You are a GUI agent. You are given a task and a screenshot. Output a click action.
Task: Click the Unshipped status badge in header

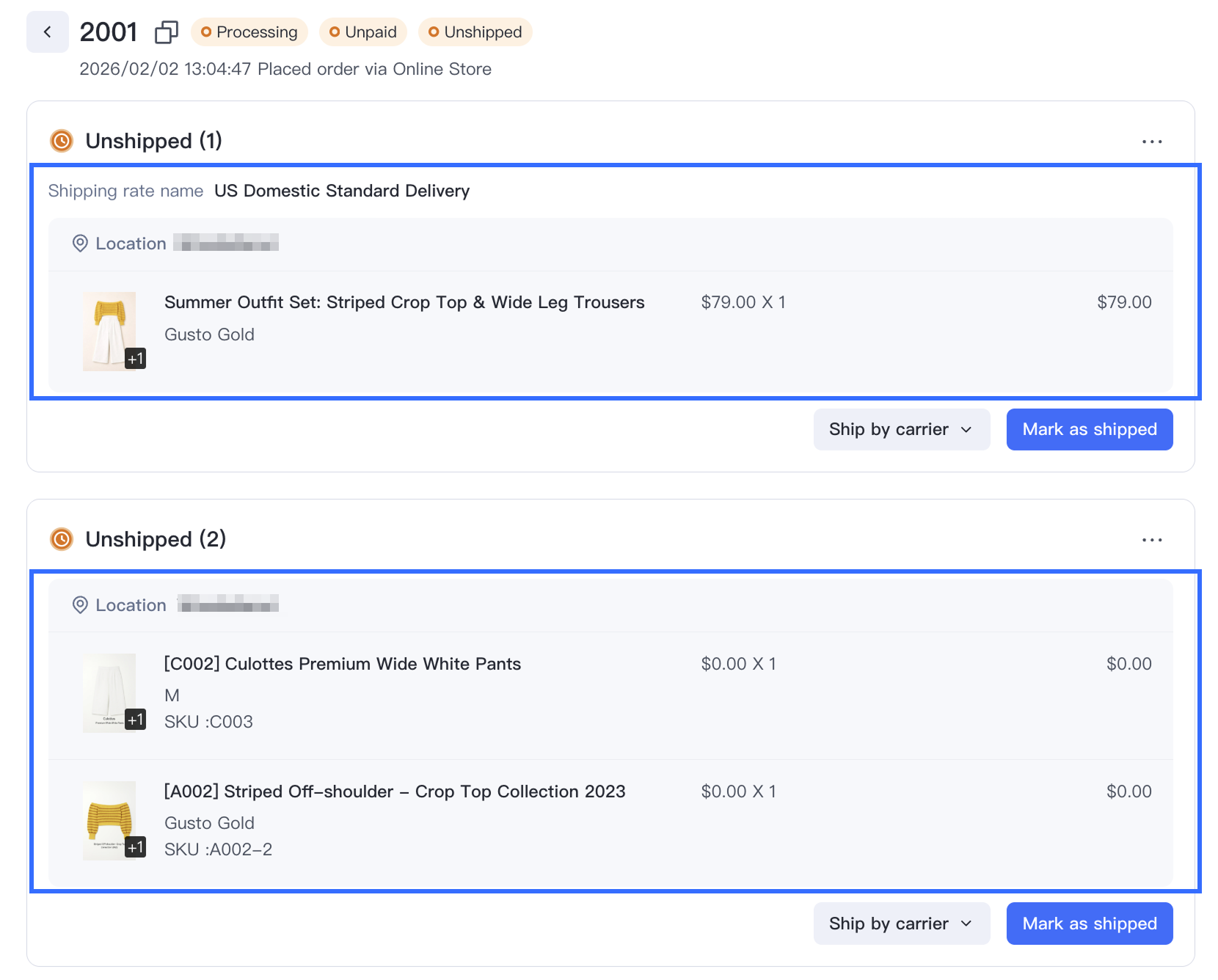coord(475,32)
